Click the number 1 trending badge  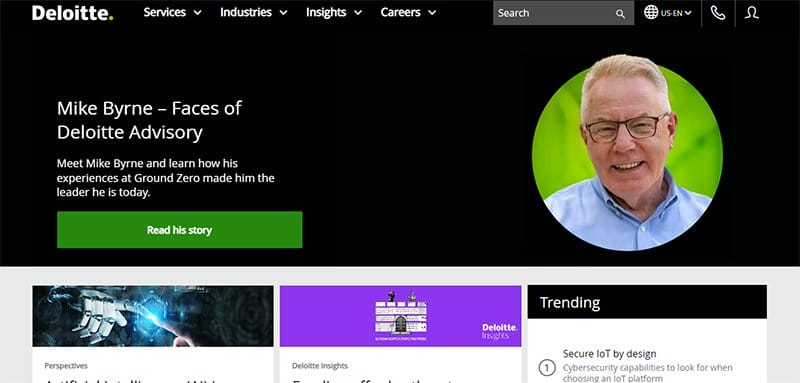tap(547, 368)
